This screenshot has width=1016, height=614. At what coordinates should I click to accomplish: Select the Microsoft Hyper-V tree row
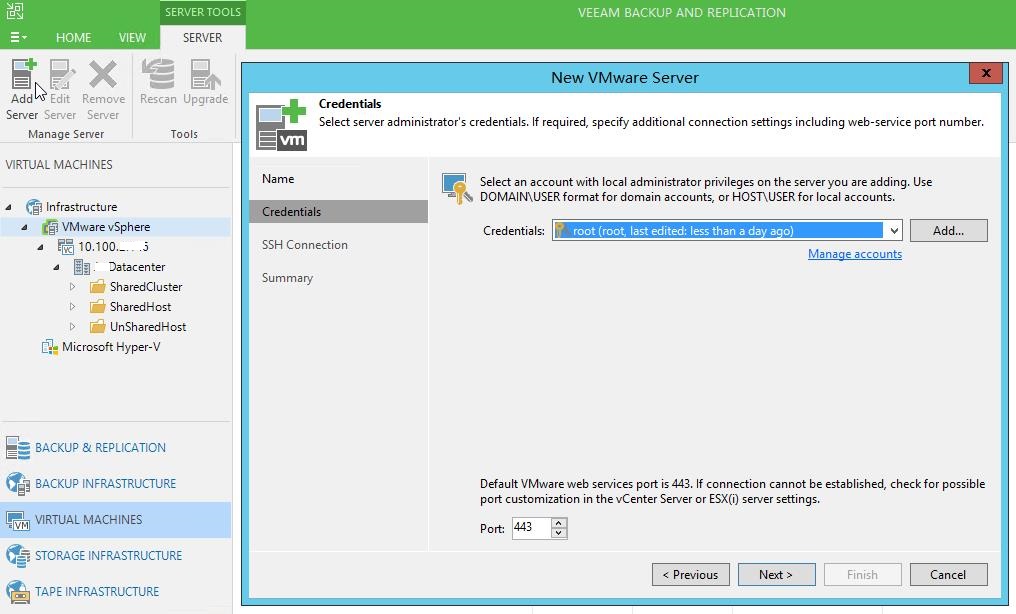point(111,347)
